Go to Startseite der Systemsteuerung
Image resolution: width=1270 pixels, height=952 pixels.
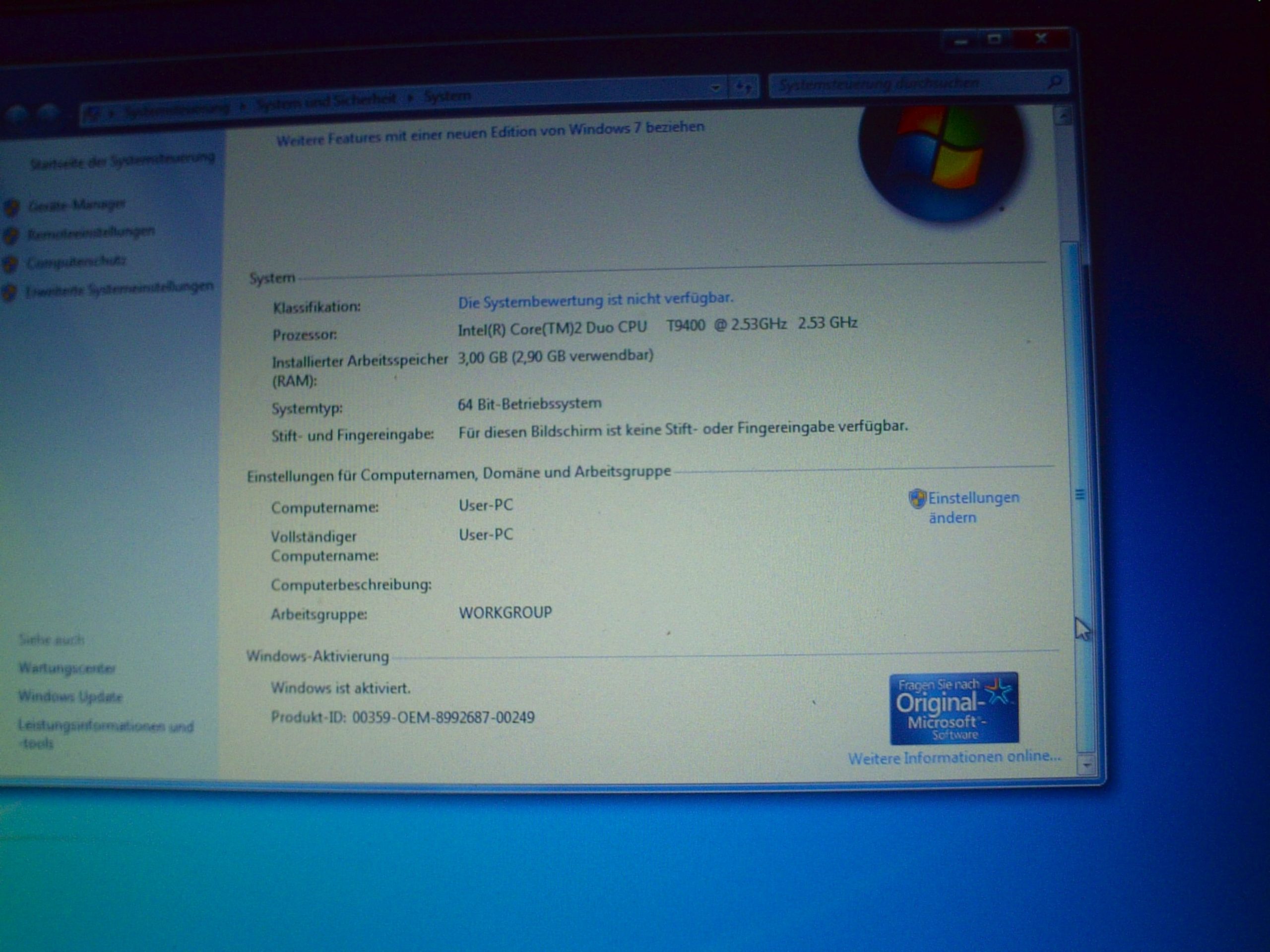click(123, 161)
